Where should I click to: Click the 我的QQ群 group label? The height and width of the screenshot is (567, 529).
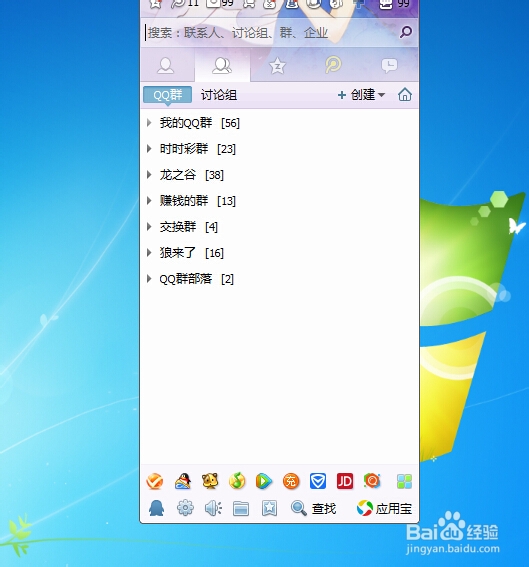186,123
